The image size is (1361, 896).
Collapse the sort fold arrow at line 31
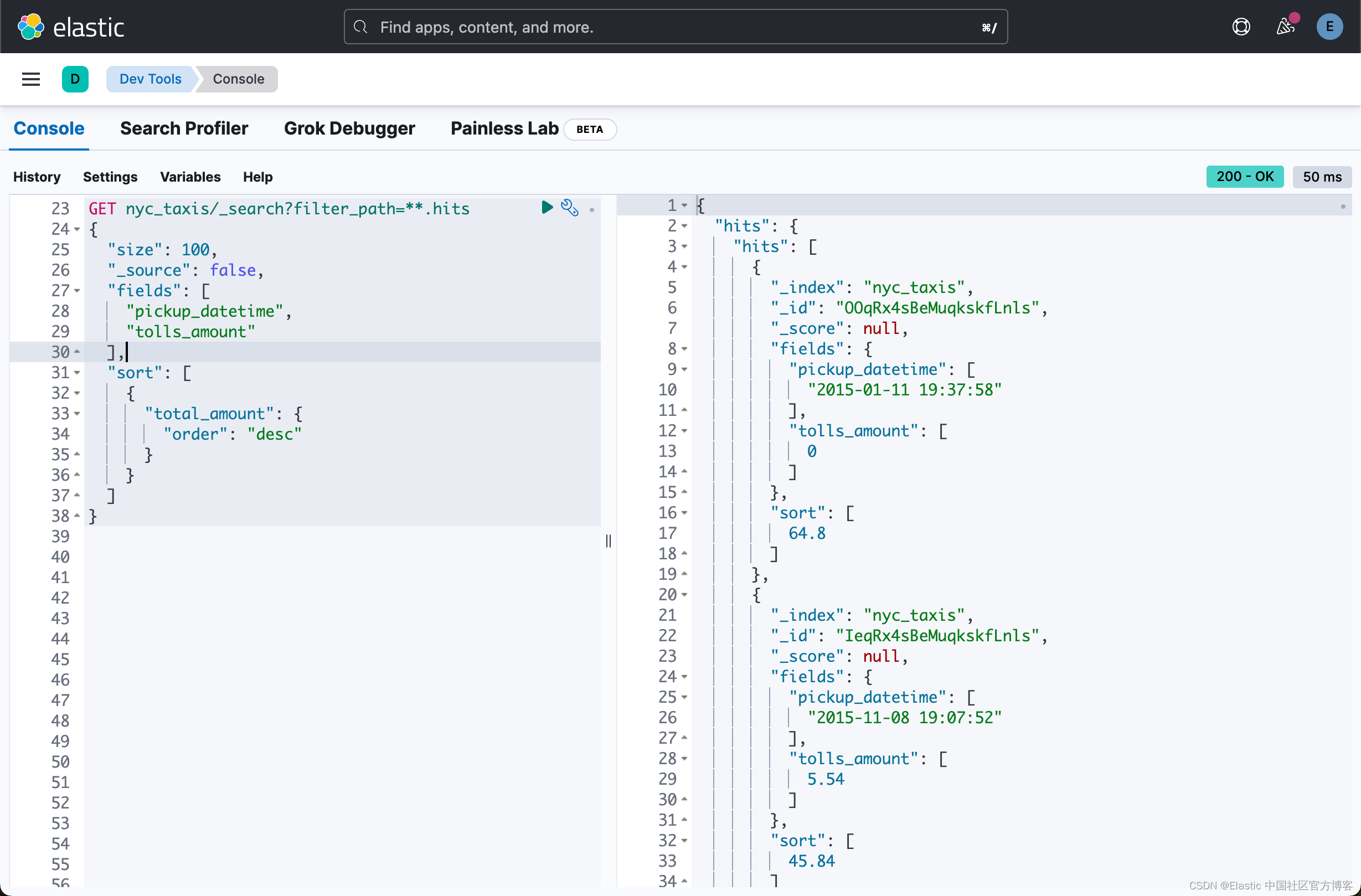[76, 373]
